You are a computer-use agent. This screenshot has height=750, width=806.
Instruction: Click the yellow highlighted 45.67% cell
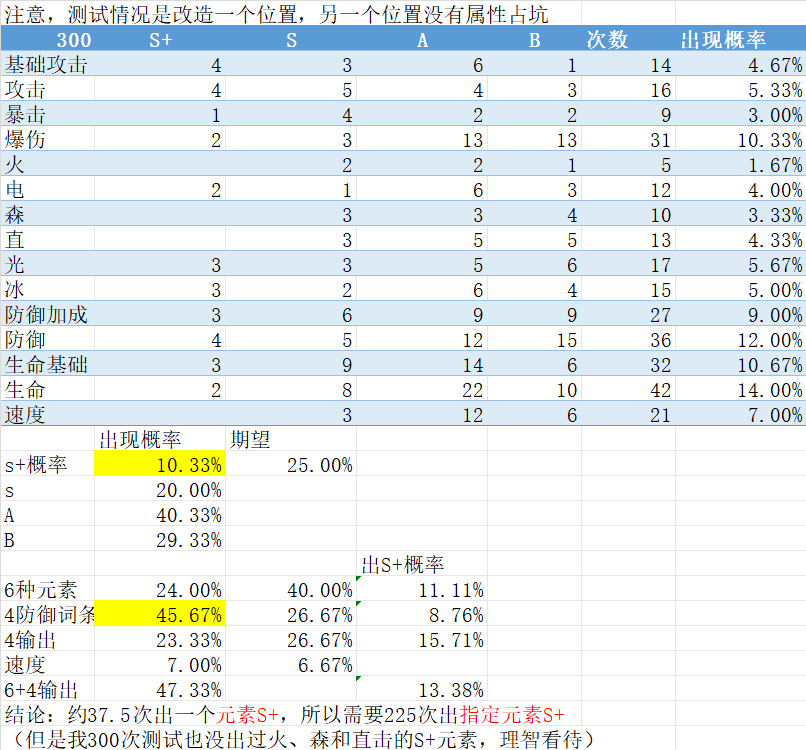[160, 615]
